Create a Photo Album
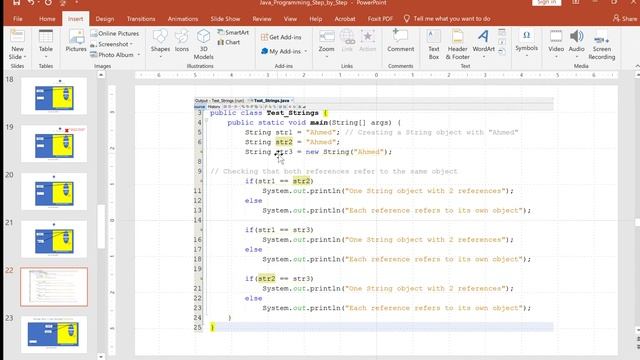640x360 pixels. [x=115, y=55]
